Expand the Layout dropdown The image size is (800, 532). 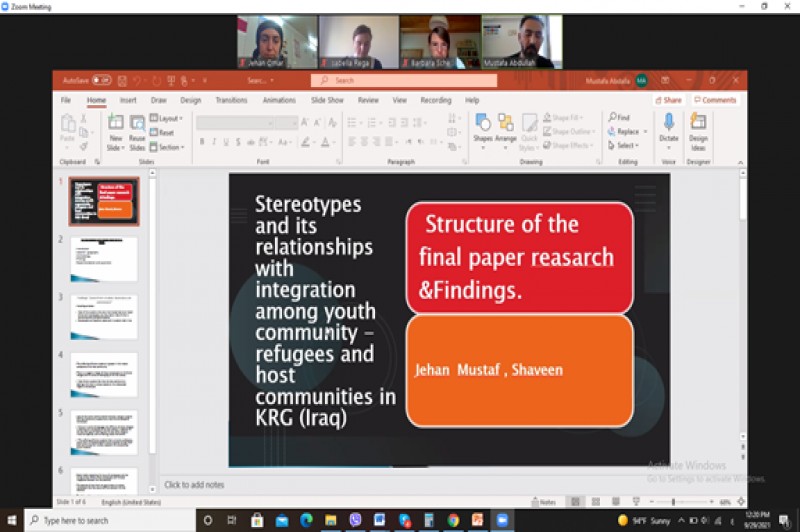pos(166,118)
